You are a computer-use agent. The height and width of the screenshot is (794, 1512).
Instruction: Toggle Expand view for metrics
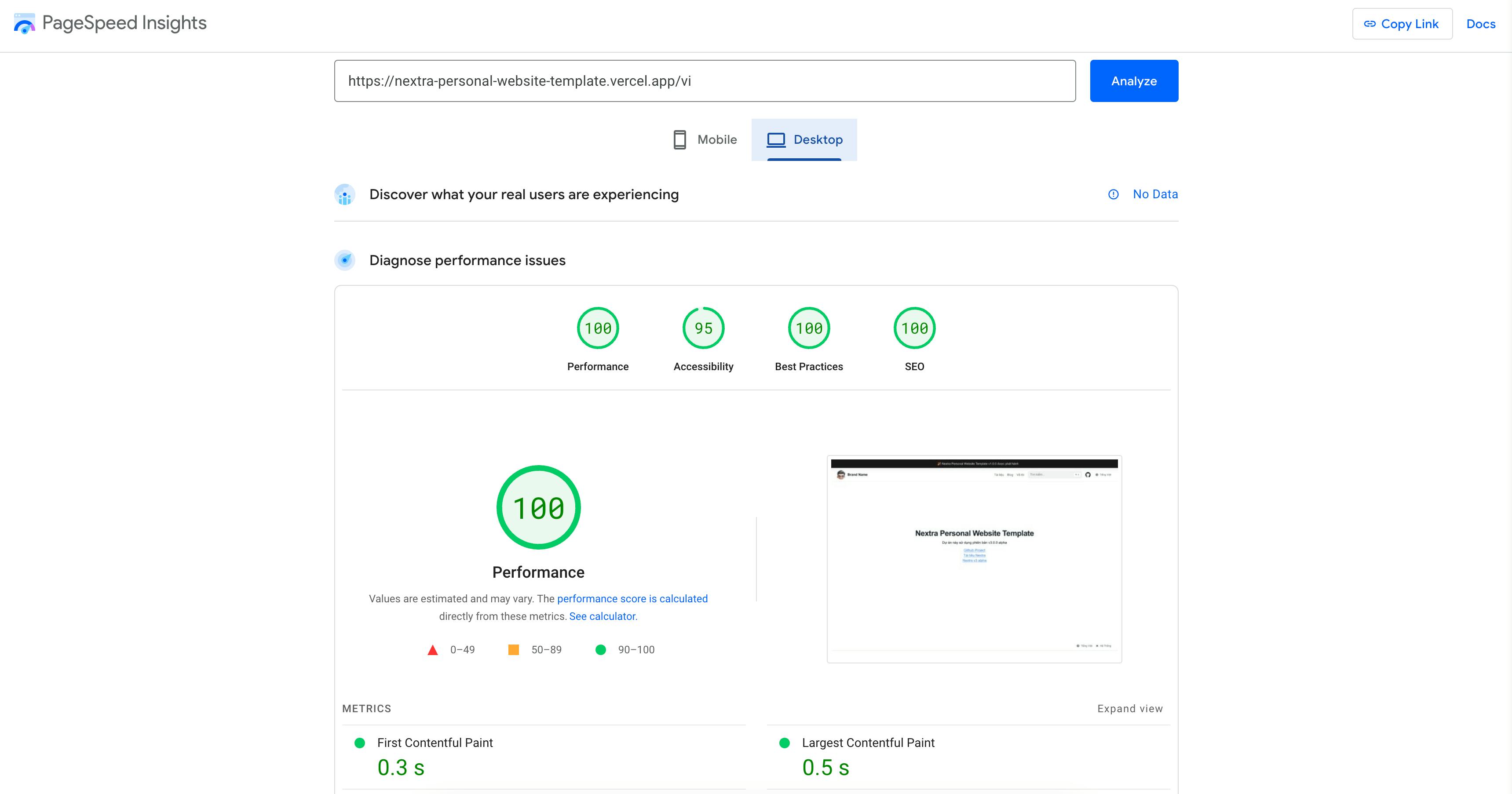(1130, 709)
